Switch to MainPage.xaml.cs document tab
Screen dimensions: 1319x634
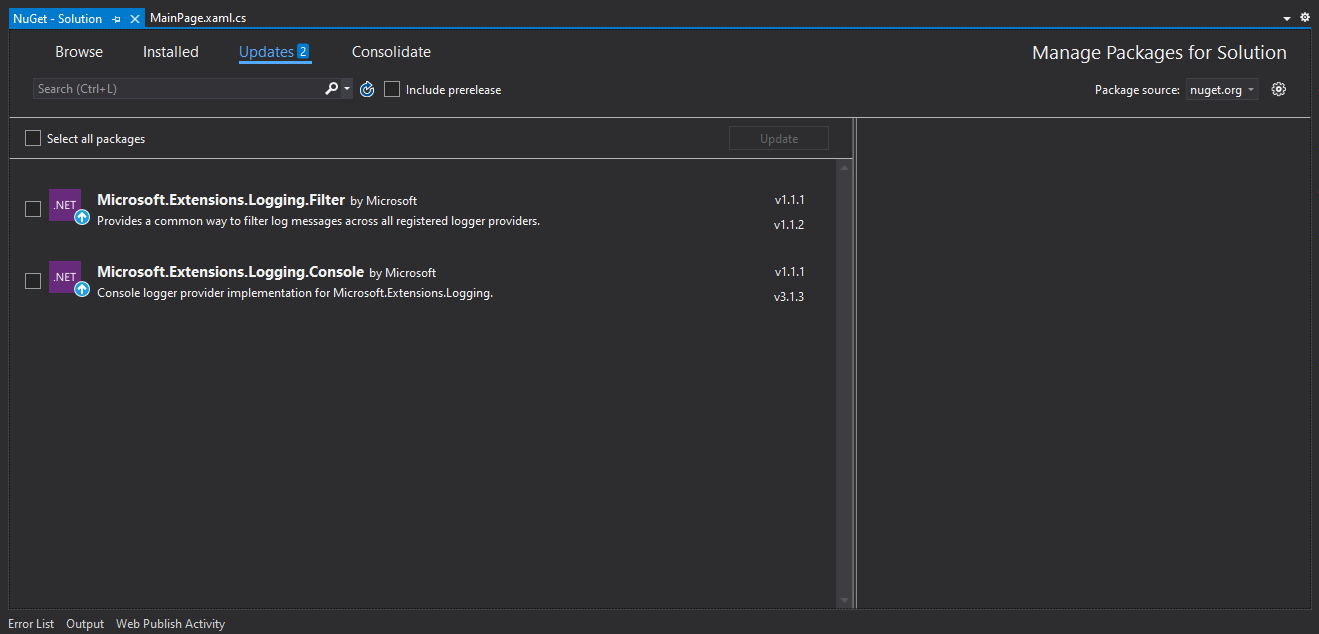click(198, 18)
